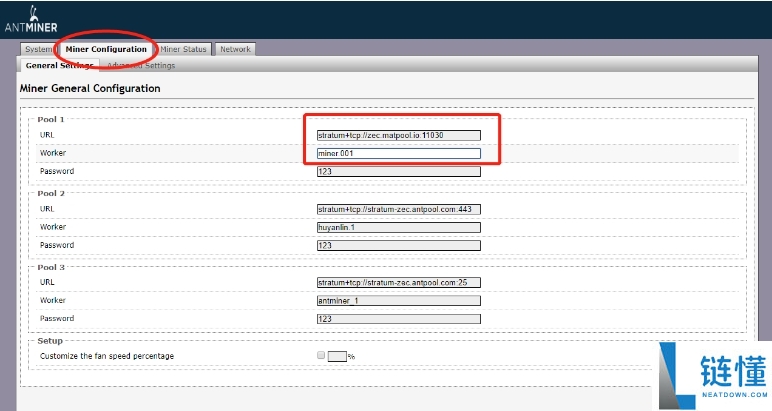This screenshot has width=772, height=411.
Task: Click the Pool 1 Password field
Action: [398, 171]
